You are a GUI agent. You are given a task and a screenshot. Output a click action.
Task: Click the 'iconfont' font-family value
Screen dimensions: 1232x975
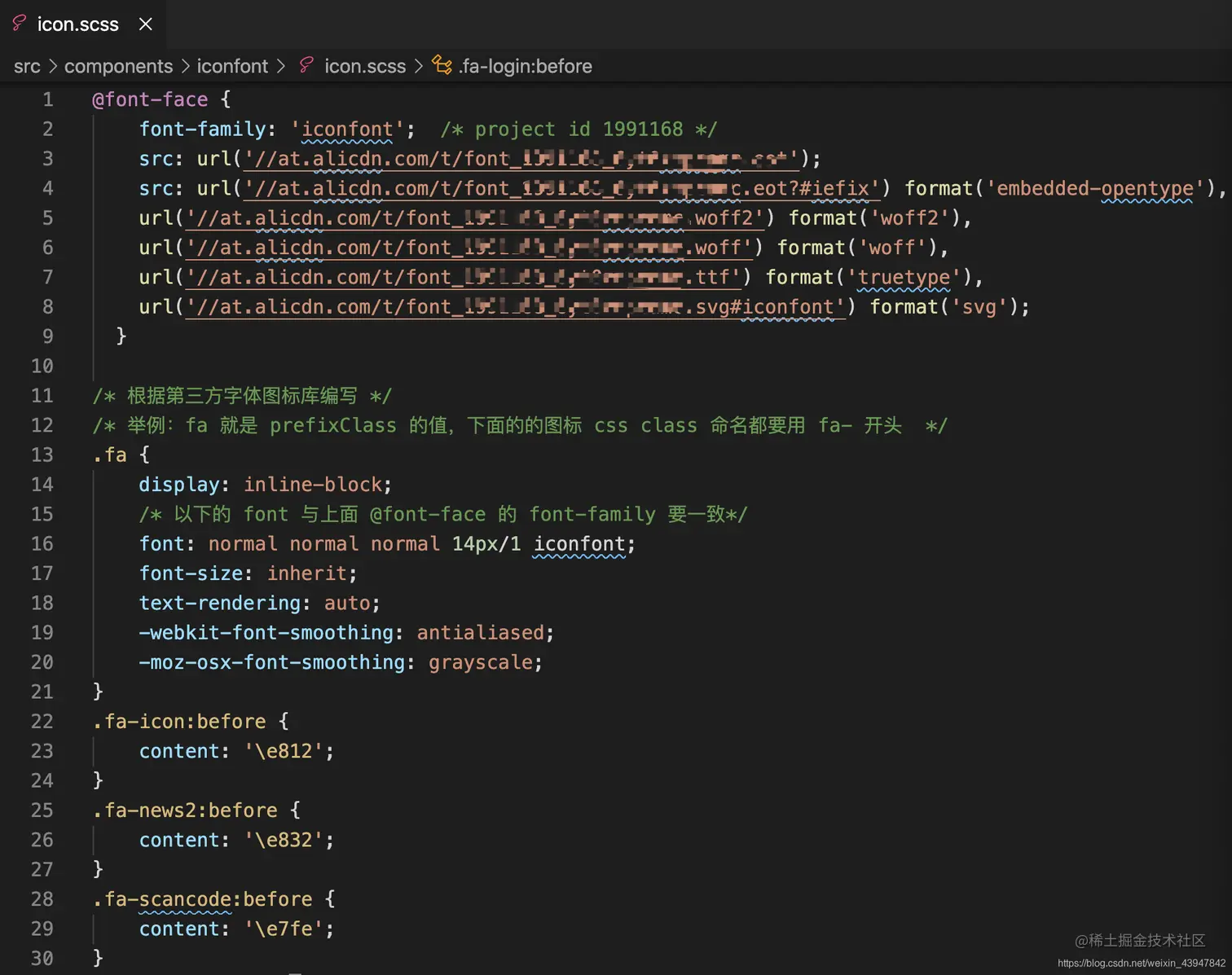pos(348,130)
